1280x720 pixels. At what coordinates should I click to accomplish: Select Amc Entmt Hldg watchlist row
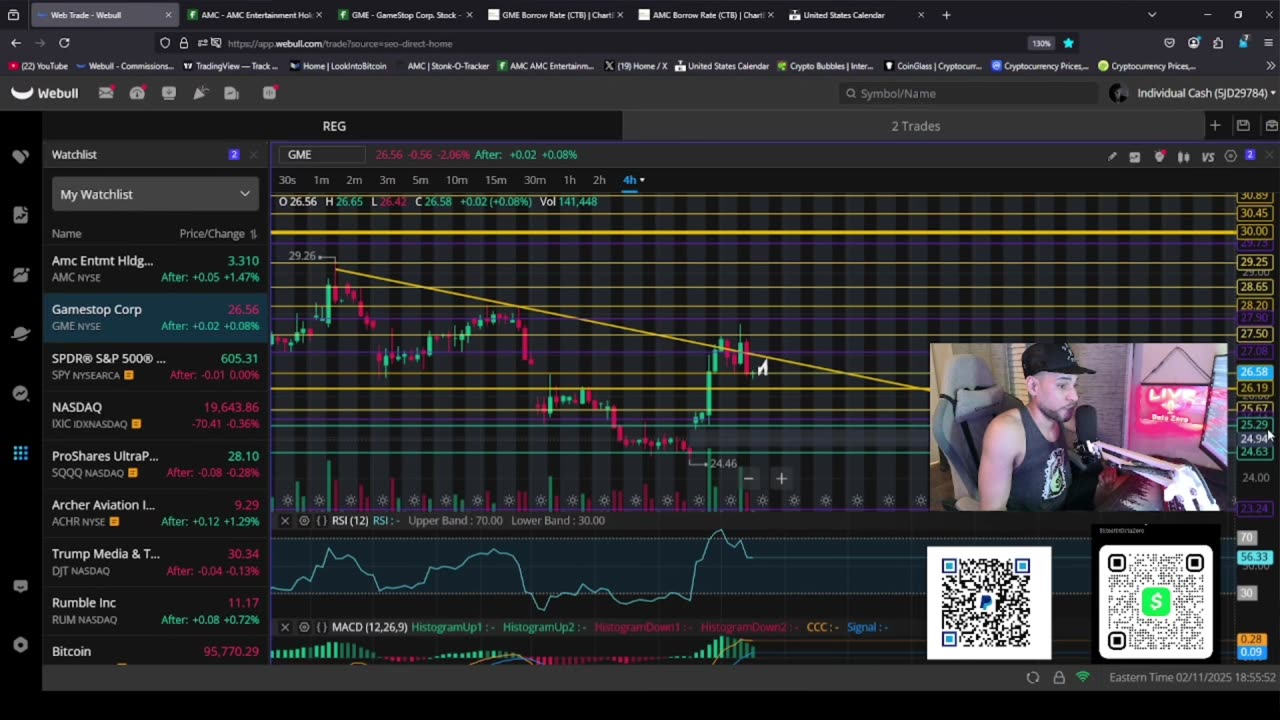click(155, 268)
